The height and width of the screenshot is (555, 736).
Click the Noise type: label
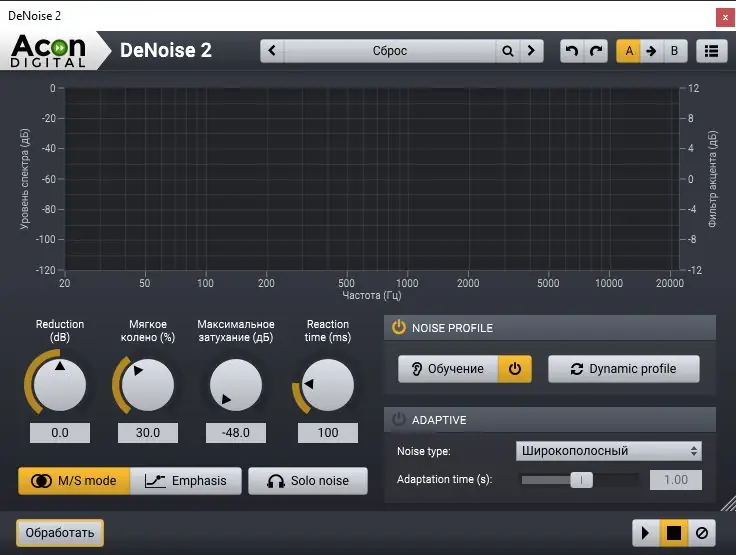(x=424, y=451)
